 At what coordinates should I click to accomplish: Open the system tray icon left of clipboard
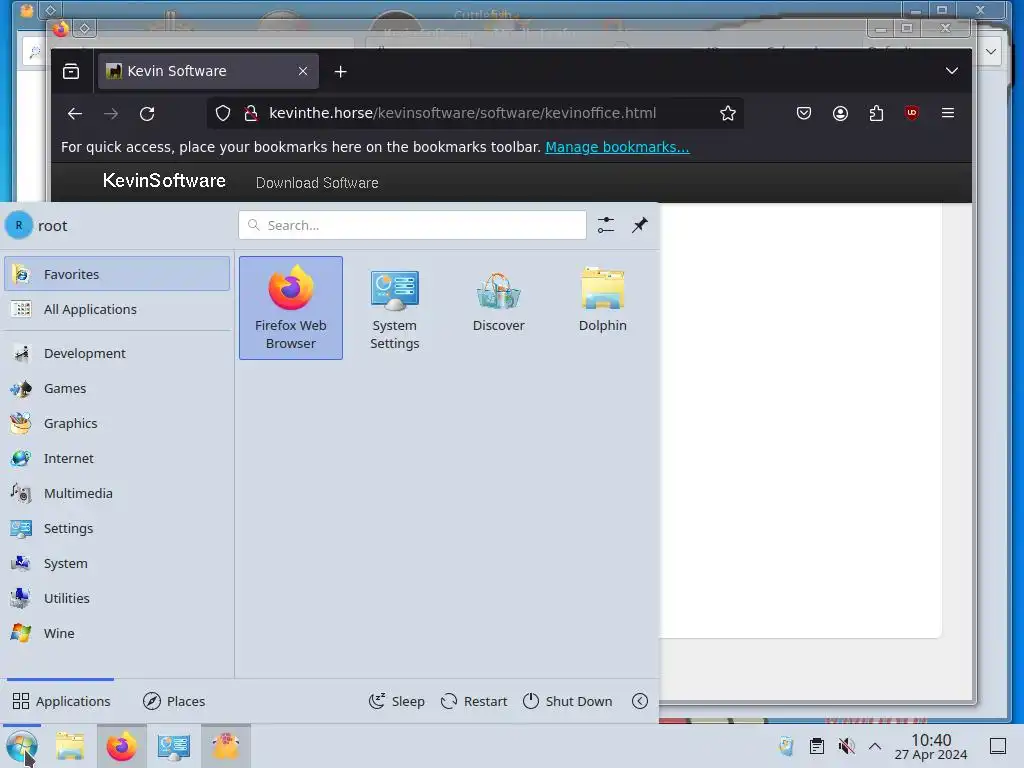[x=786, y=746]
